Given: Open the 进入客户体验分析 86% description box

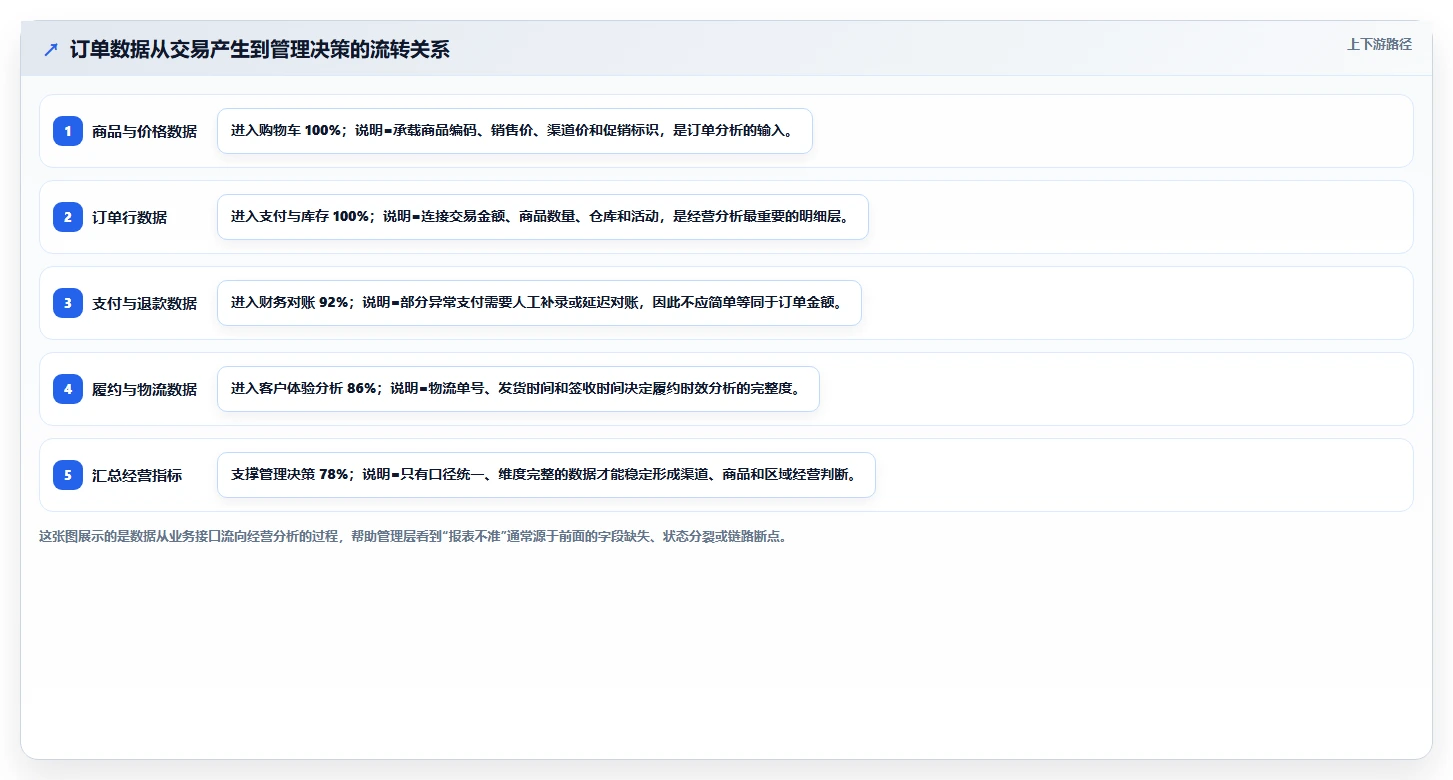Looking at the screenshot, I should pos(518,389).
